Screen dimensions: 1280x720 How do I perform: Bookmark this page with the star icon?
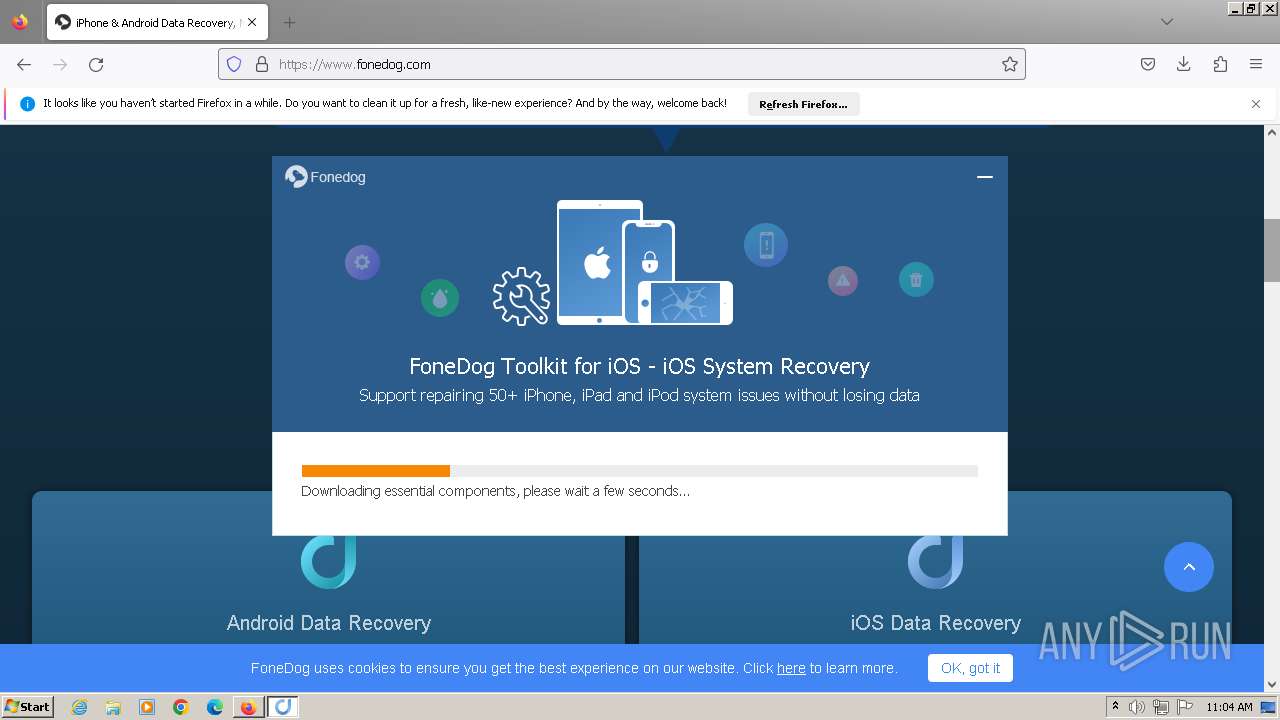pos(1010,64)
